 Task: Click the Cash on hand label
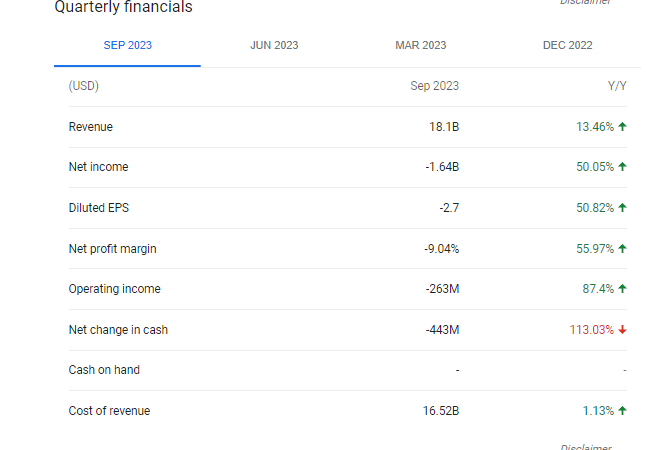pyautogui.click(x=104, y=370)
